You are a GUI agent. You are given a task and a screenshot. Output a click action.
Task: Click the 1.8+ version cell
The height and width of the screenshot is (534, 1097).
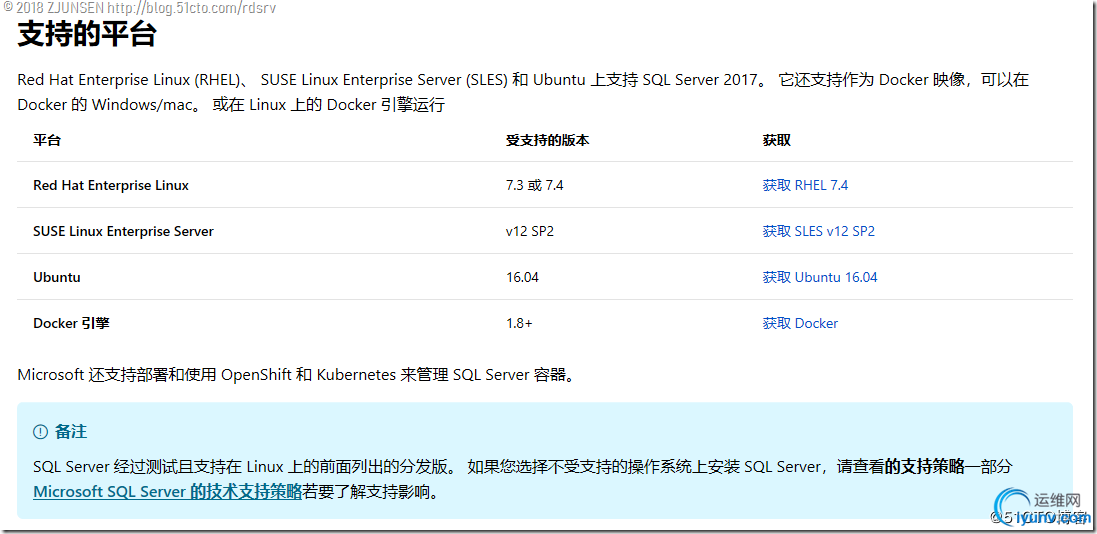(519, 323)
